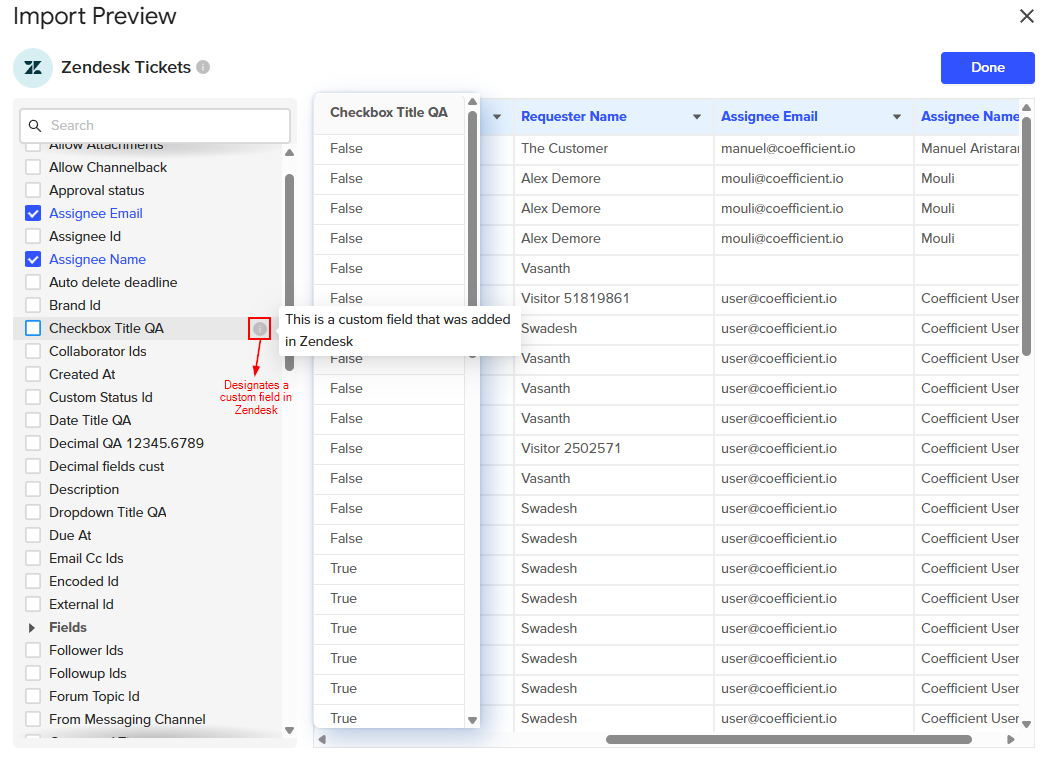Close the Import Preview dialog
1049x760 pixels.
1026,16
